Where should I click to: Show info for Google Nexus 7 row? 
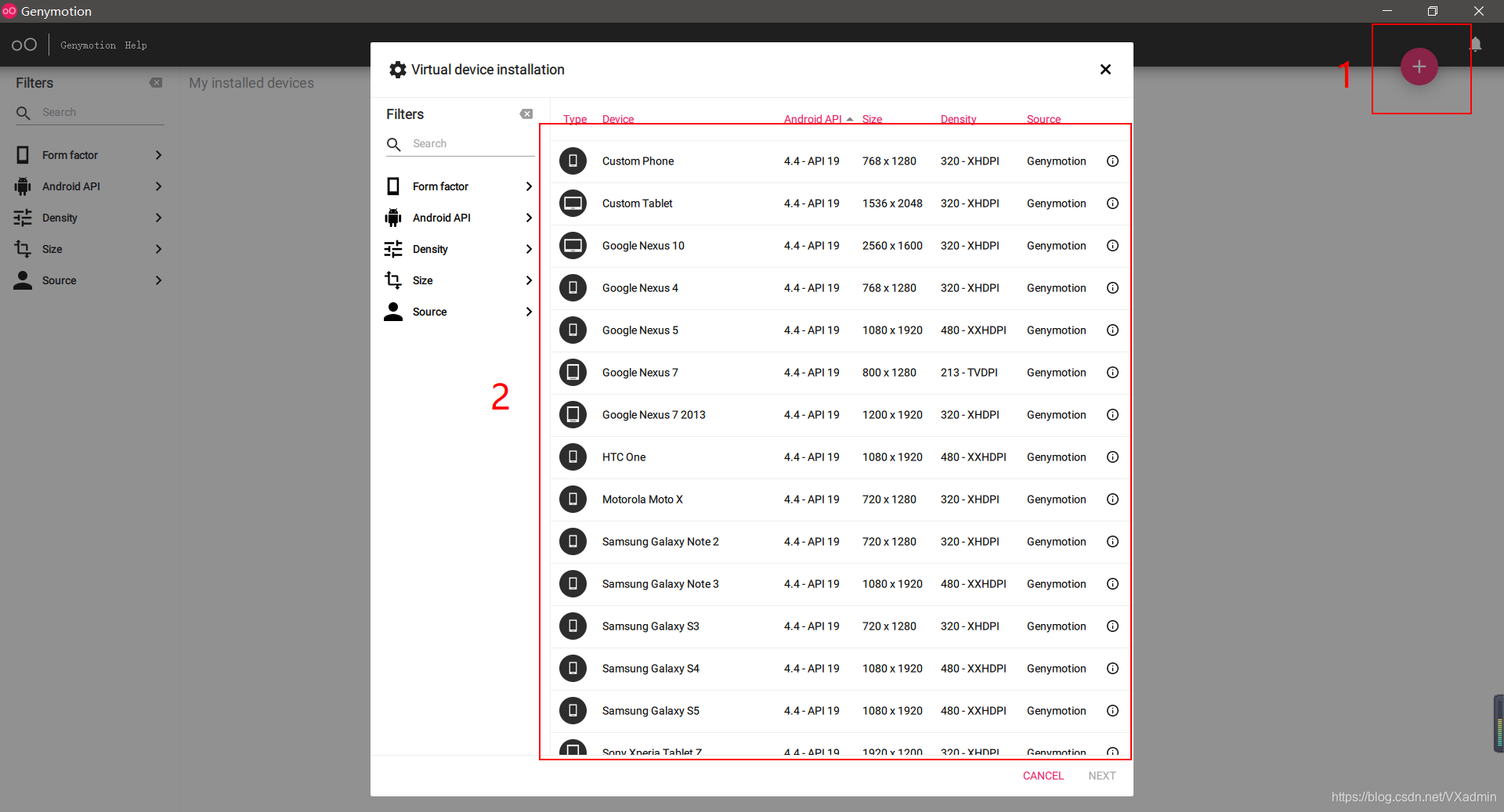click(x=1112, y=373)
